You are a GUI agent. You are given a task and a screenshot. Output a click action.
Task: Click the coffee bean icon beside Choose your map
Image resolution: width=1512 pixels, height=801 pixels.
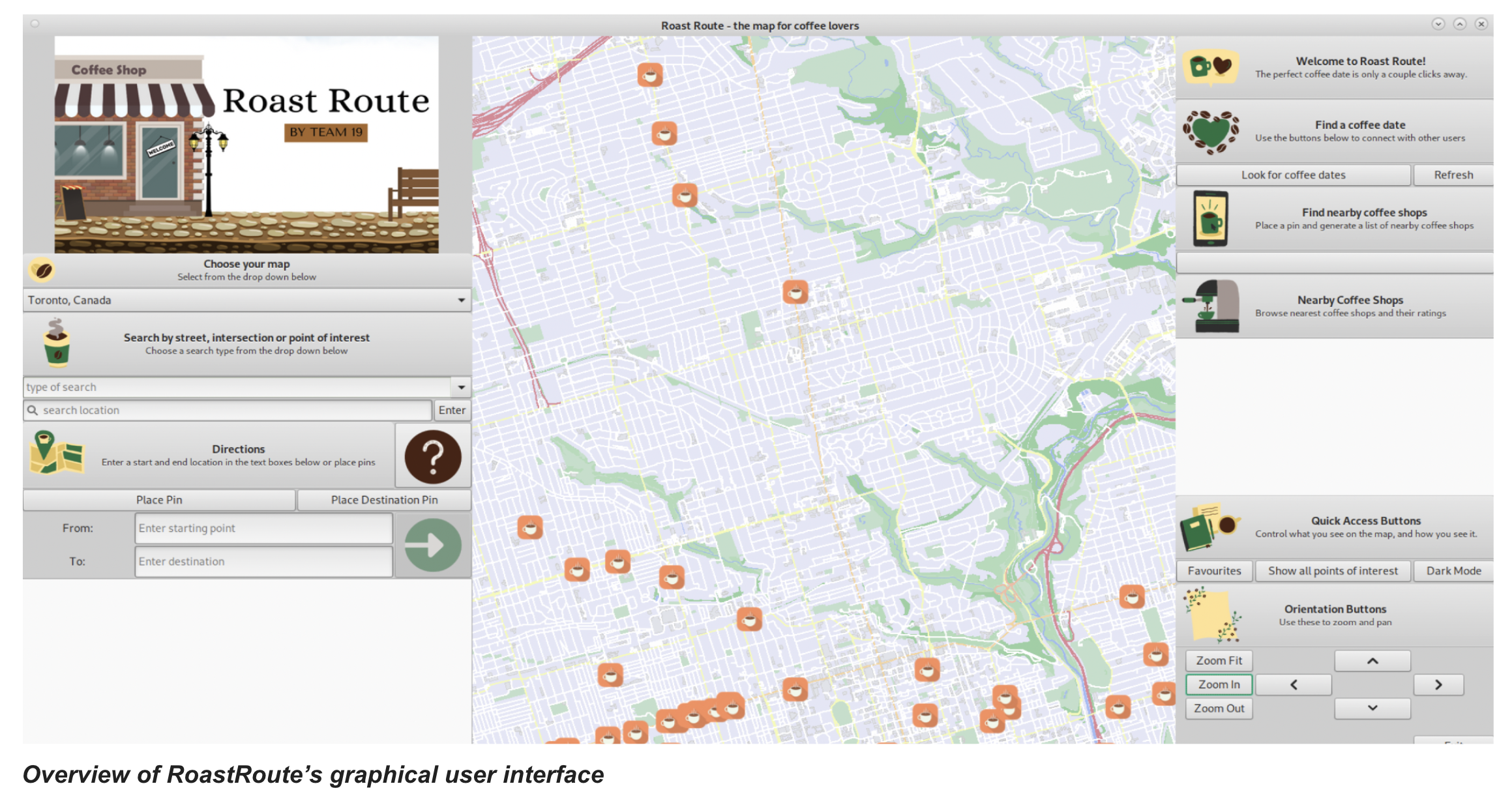click(42, 270)
